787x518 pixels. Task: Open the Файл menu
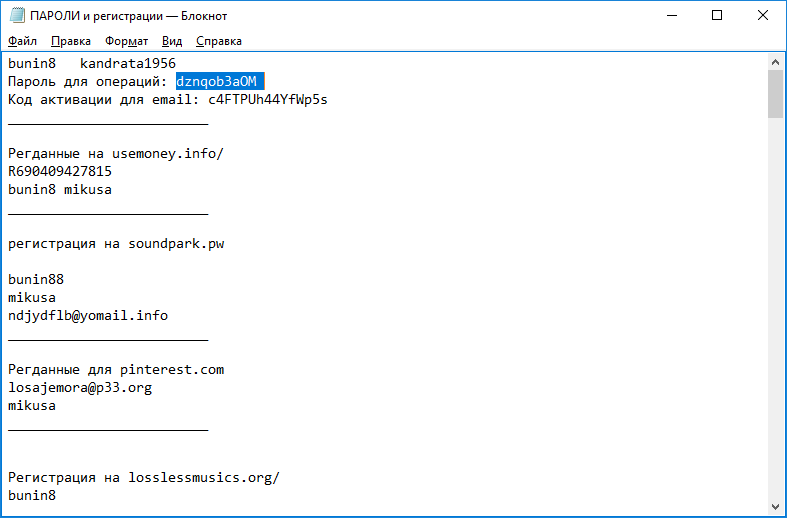pyautogui.click(x=22, y=41)
